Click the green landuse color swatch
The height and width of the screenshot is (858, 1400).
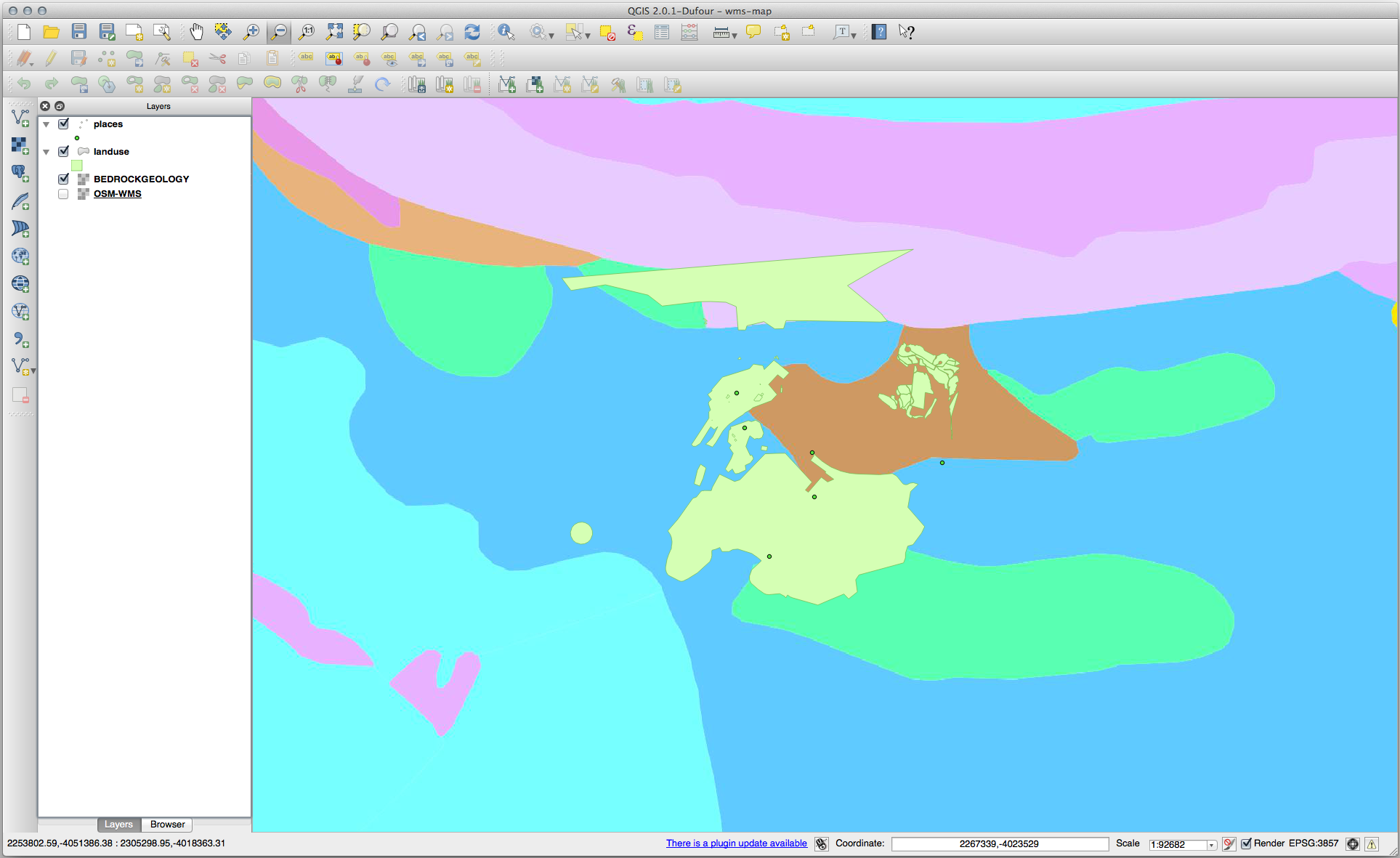pos(77,166)
